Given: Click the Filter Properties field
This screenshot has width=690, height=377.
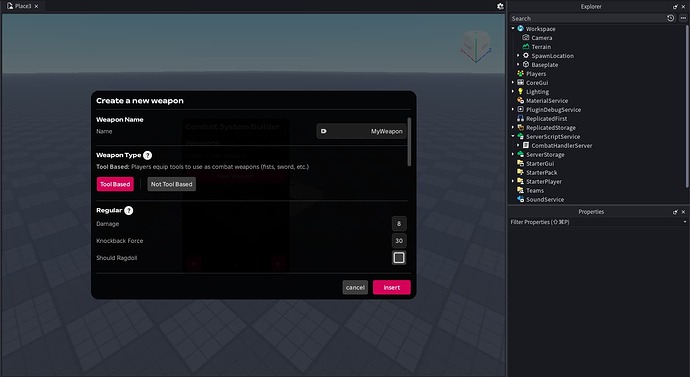Looking at the screenshot, I should coord(595,222).
